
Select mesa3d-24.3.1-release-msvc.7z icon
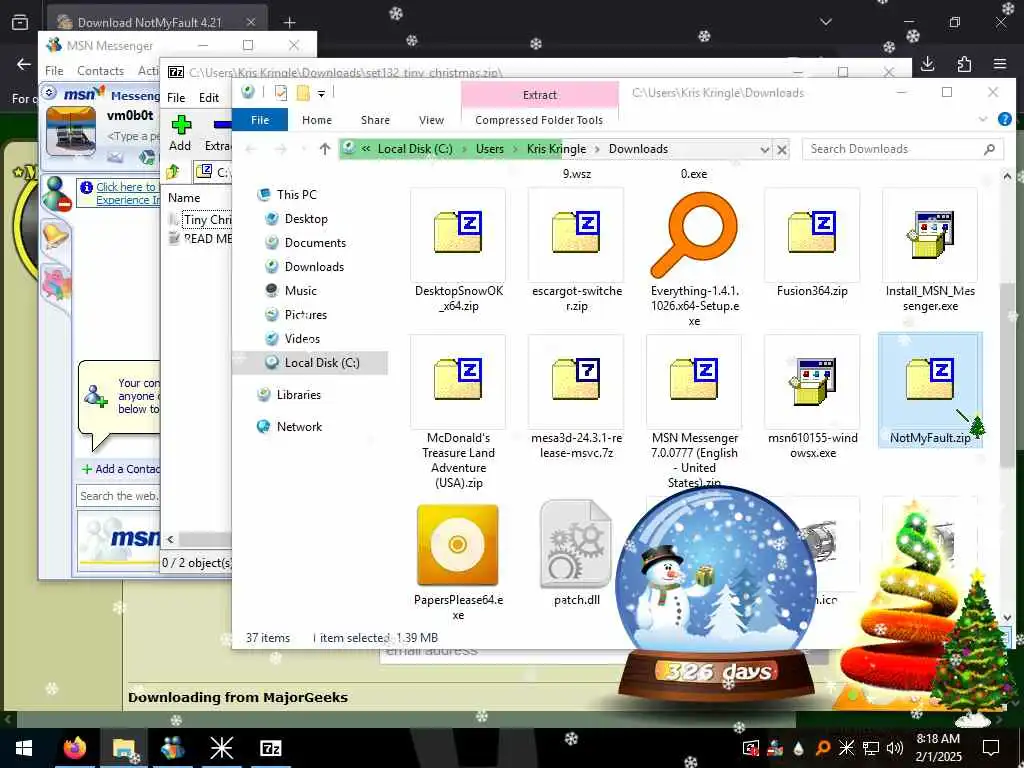pos(576,381)
